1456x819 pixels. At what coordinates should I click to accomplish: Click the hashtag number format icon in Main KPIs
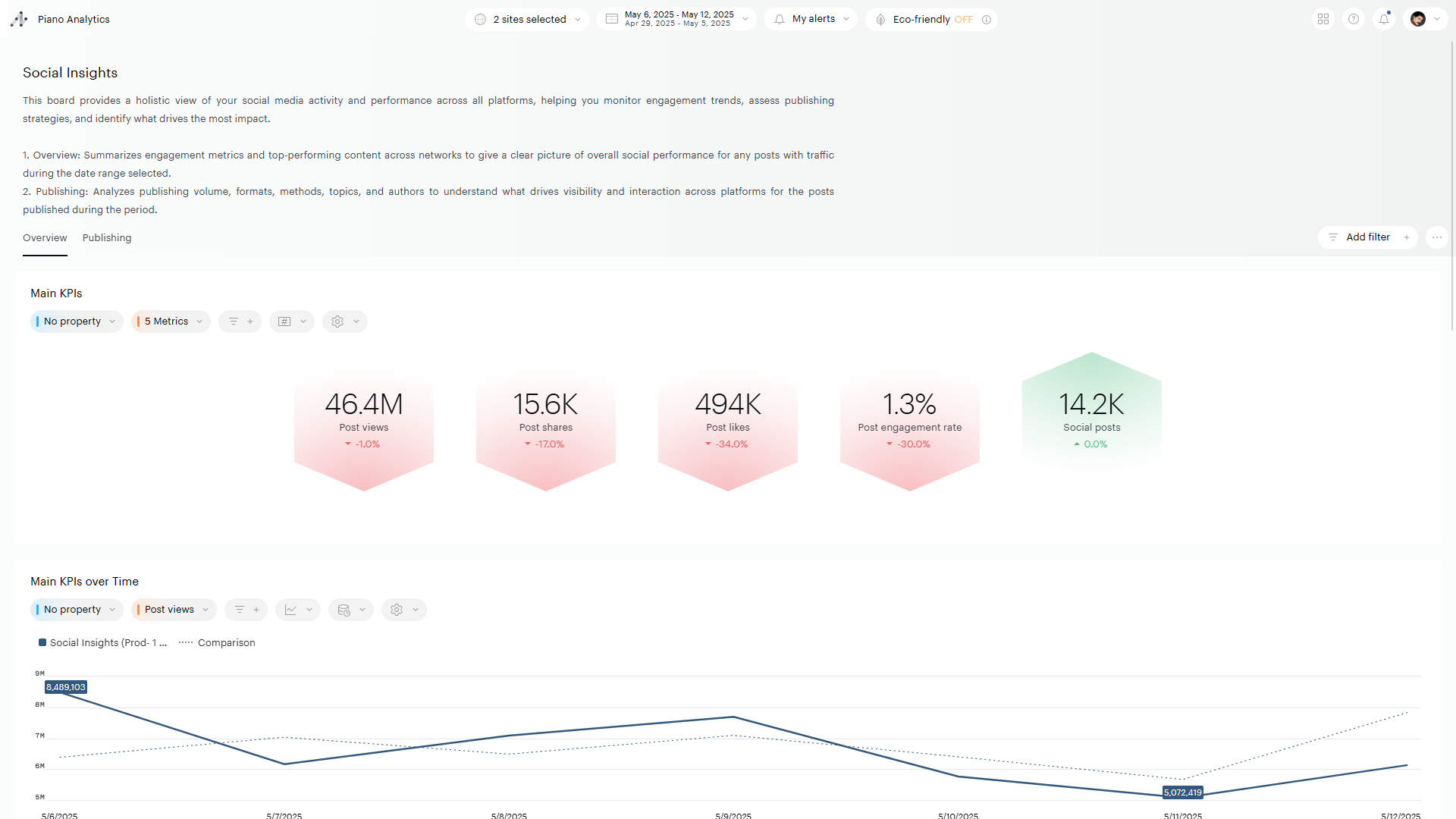[285, 322]
